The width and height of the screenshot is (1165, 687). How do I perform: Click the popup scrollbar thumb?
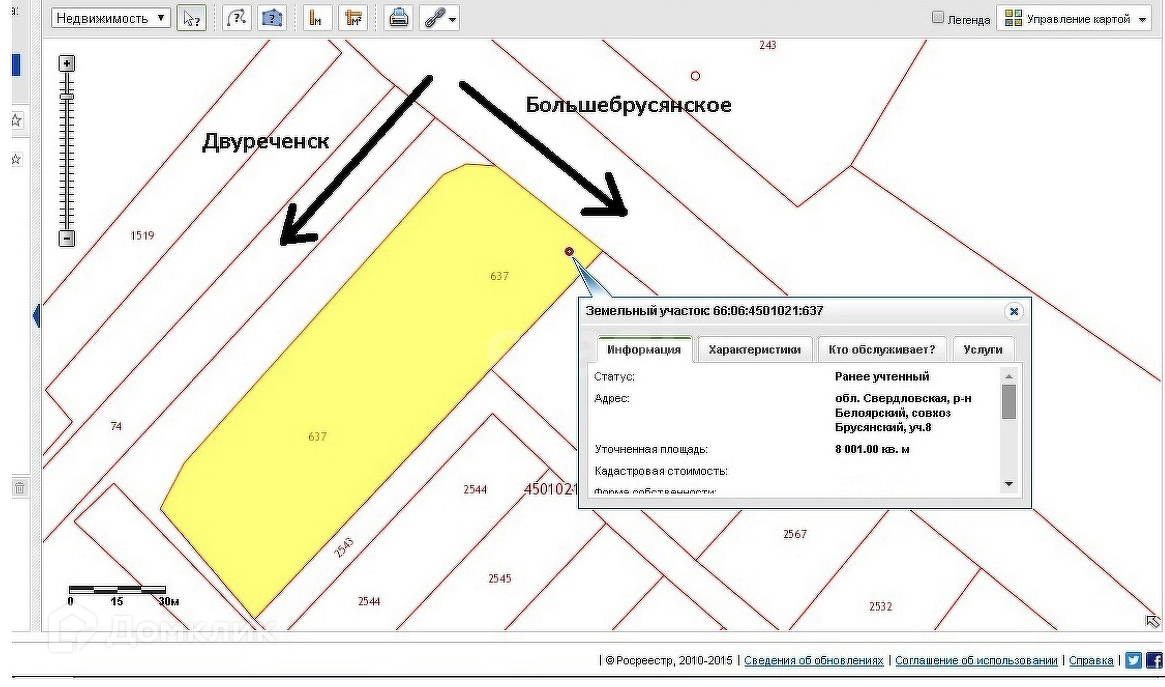[1009, 402]
